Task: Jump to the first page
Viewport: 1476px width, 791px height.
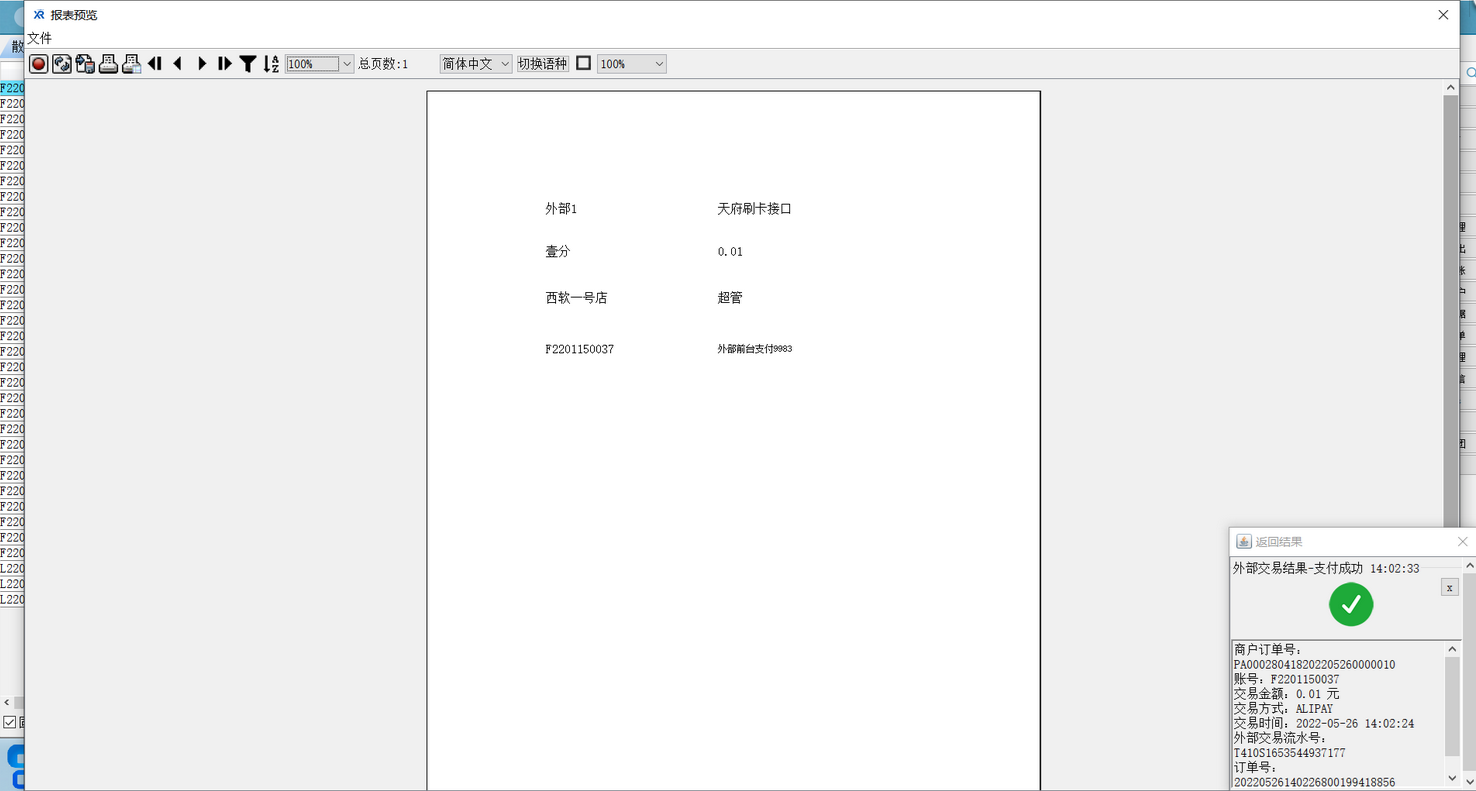Action: 155,64
